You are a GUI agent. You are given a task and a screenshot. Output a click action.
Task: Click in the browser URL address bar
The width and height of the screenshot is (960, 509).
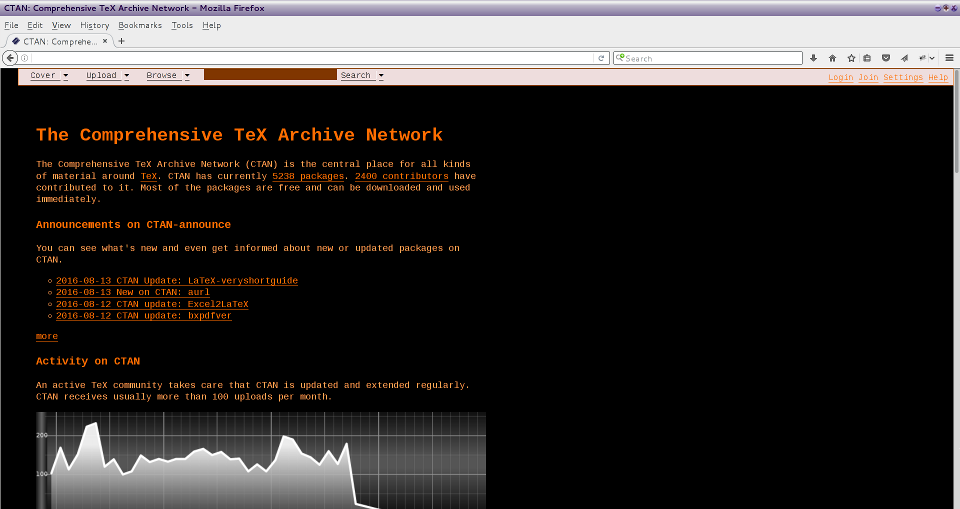312,58
